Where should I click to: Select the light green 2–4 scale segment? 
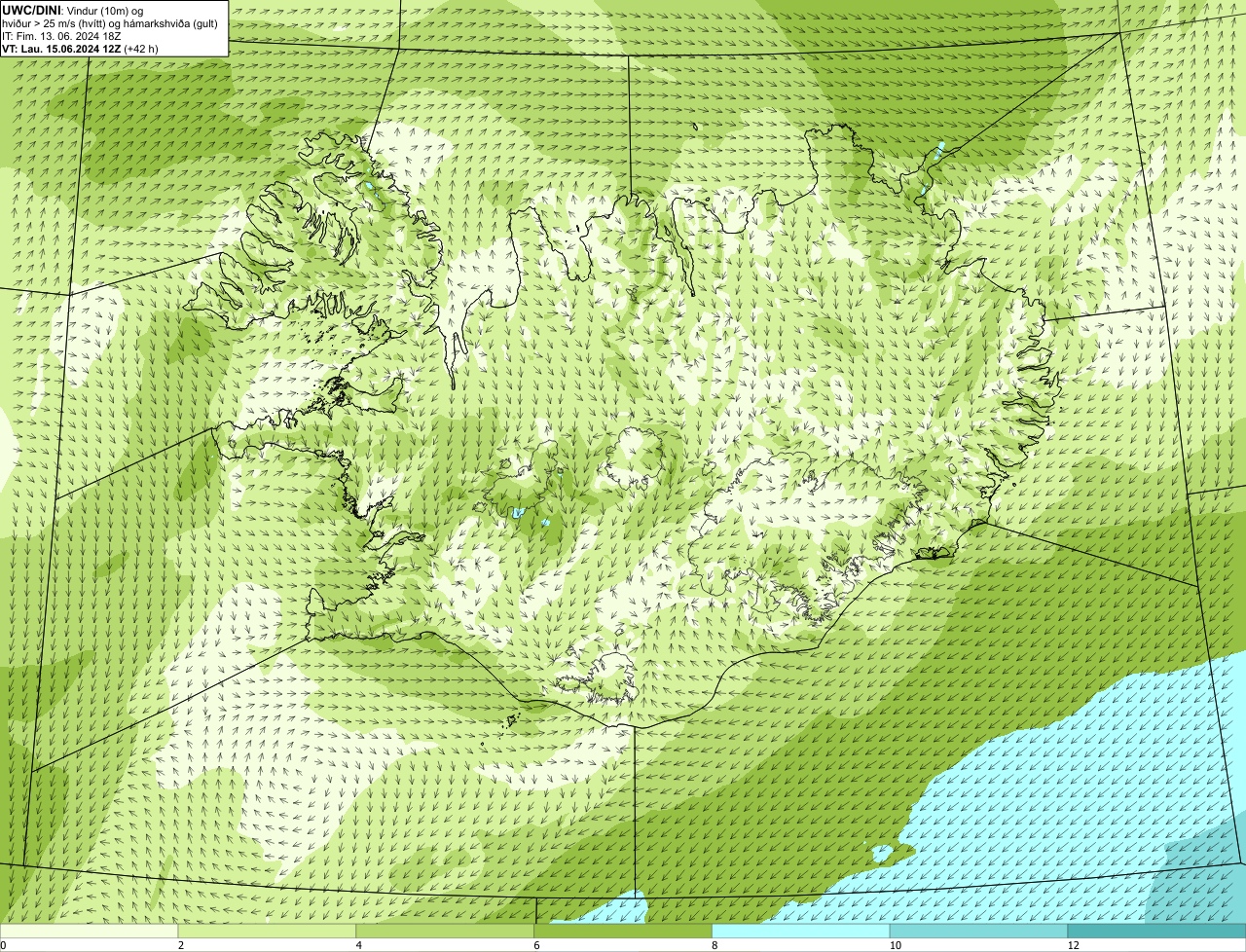pyautogui.click(x=268, y=932)
